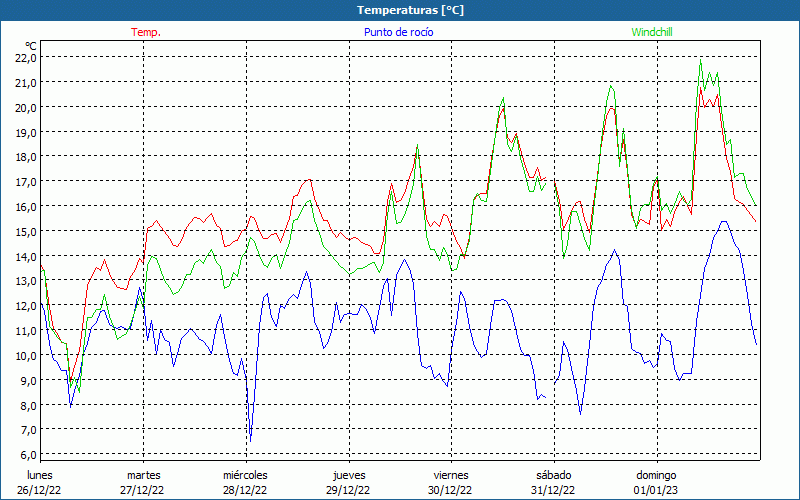Image resolution: width=800 pixels, height=500 pixels.
Task: Click the 17,0 y-axis value
Action: point(27,182)
